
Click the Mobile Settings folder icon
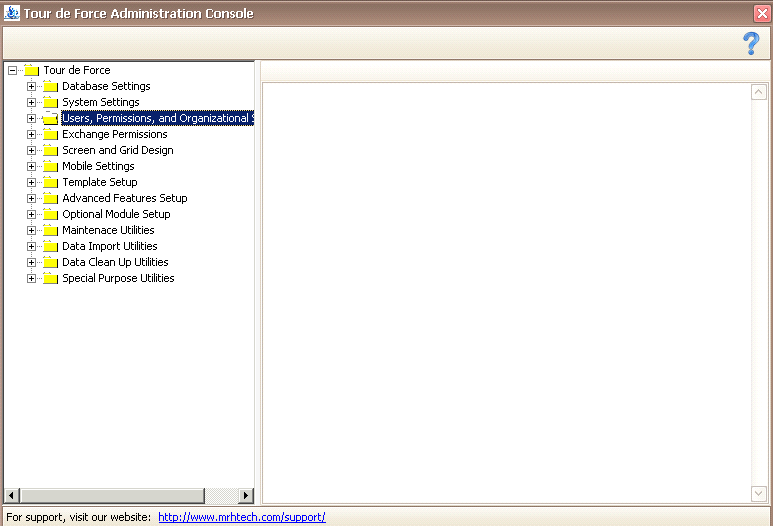point(50,166)
